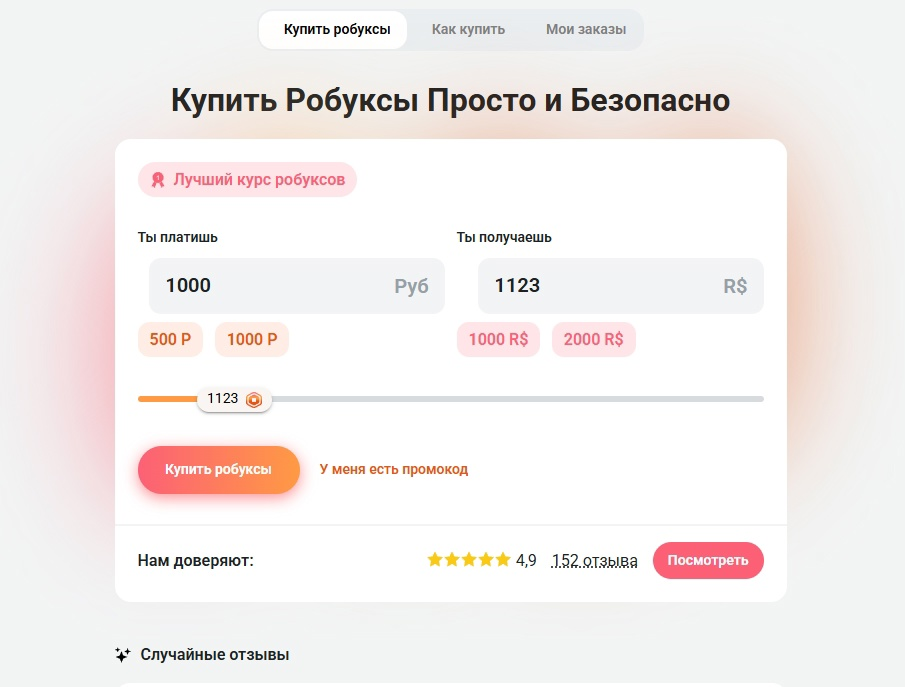Image resolution: width=905 pixels, height=687 pixels.
Task: Open the Мои заказы tab
Action: coord(586,30)
